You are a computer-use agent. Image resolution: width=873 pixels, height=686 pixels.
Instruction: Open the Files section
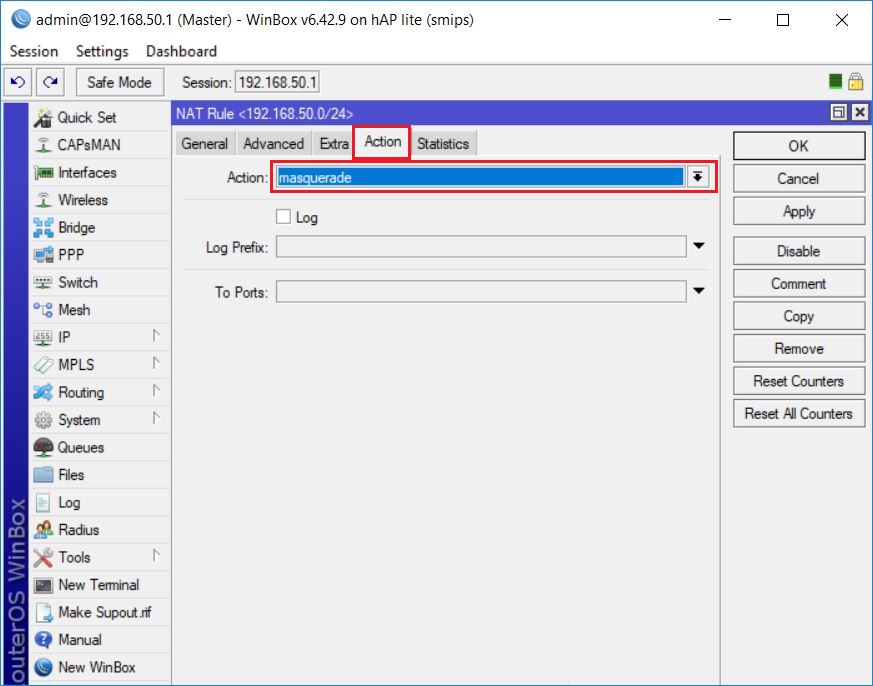point(100,475)
